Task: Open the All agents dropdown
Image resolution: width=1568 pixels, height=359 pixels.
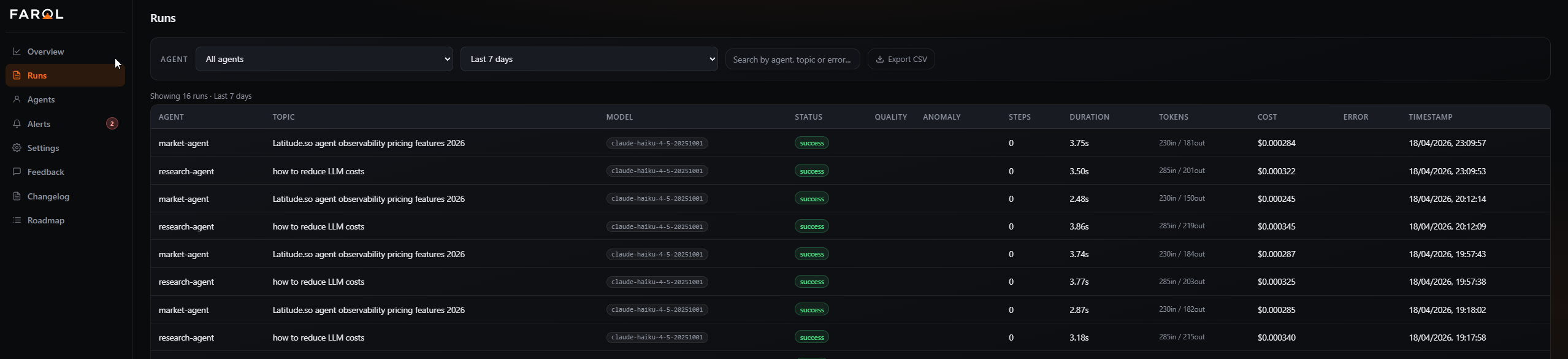Action: click(x=324, y=59)
